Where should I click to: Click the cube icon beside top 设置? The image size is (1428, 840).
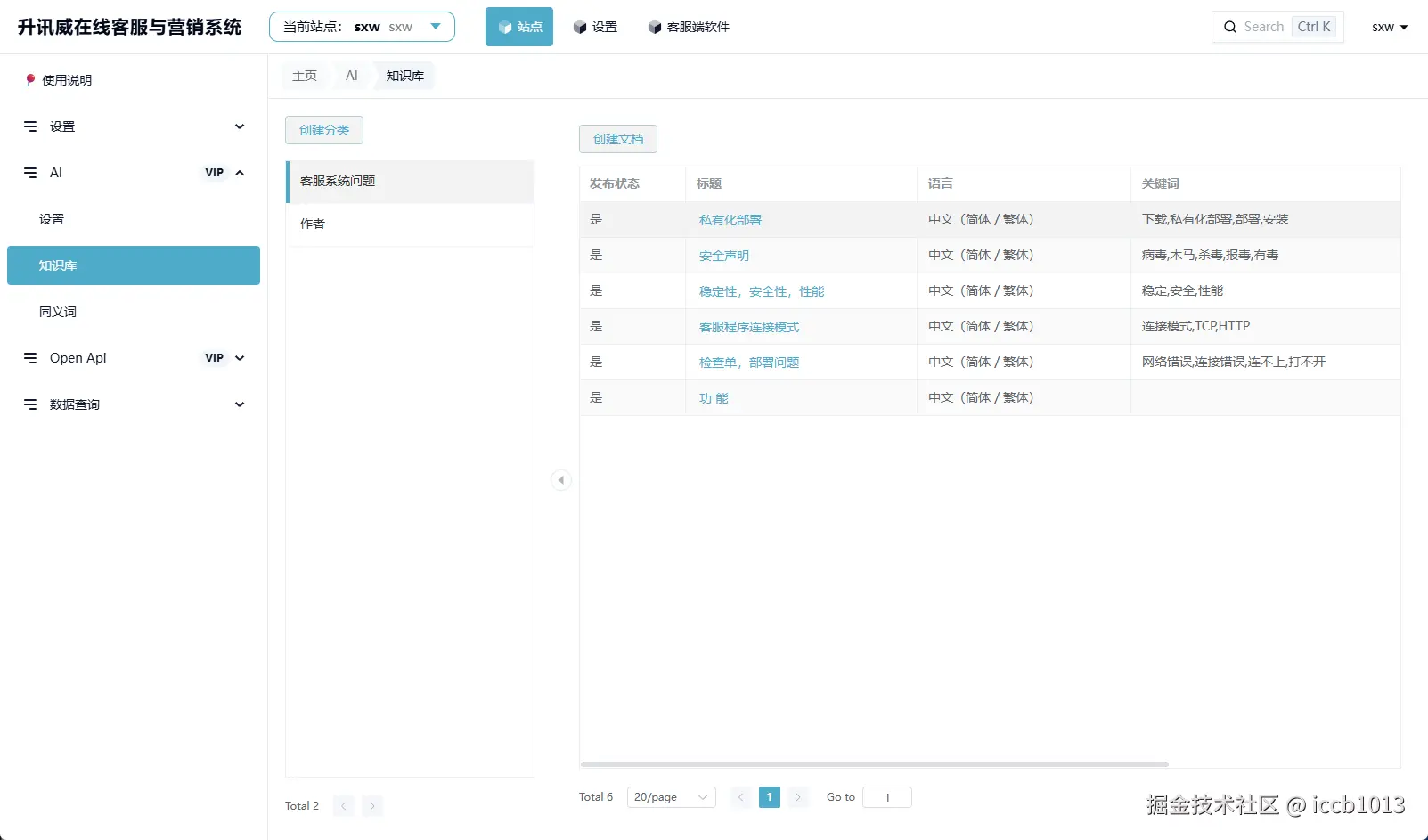tap(580, 27)
